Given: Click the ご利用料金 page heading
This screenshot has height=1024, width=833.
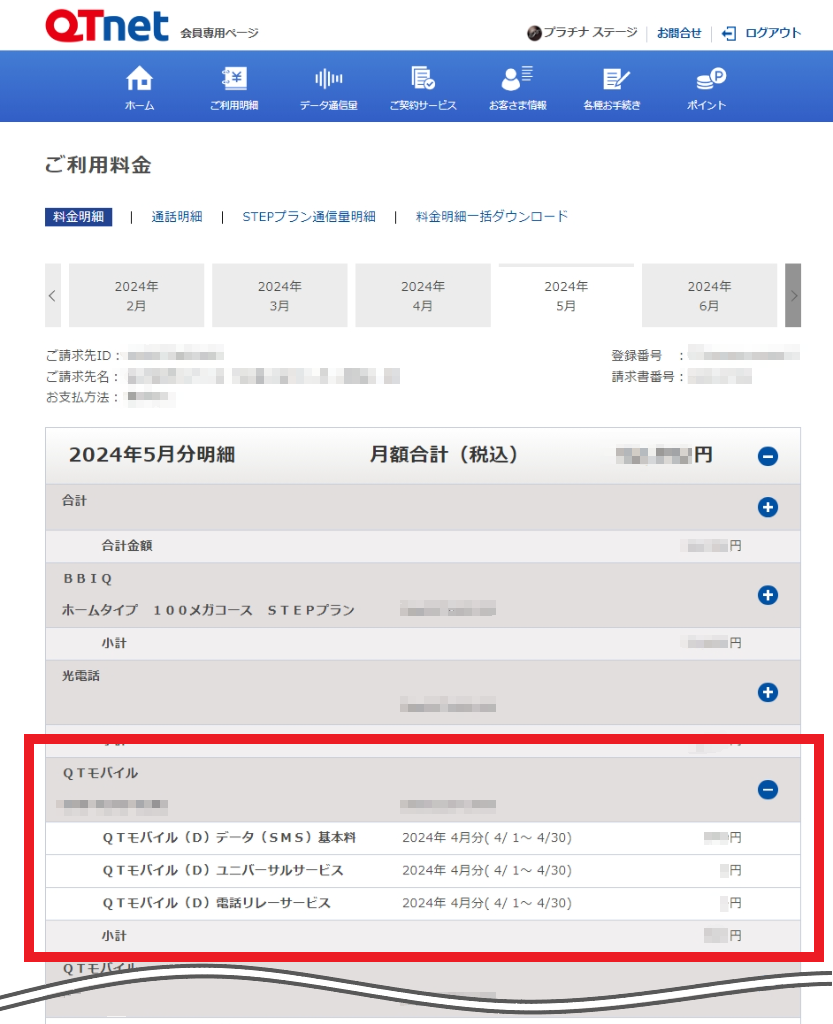Looking at the screenshot, I should coord(98,165).
